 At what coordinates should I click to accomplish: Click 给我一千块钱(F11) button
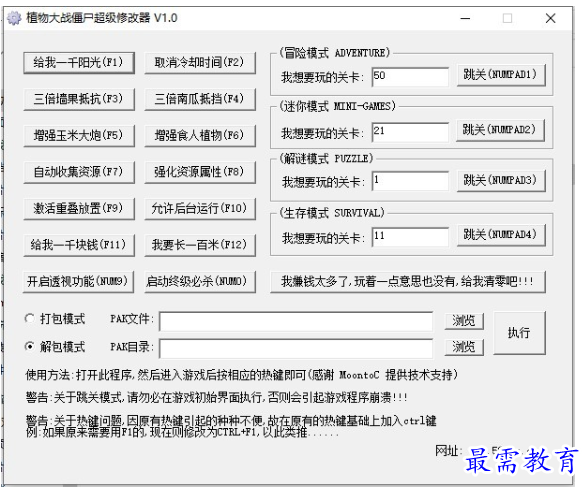79,245
